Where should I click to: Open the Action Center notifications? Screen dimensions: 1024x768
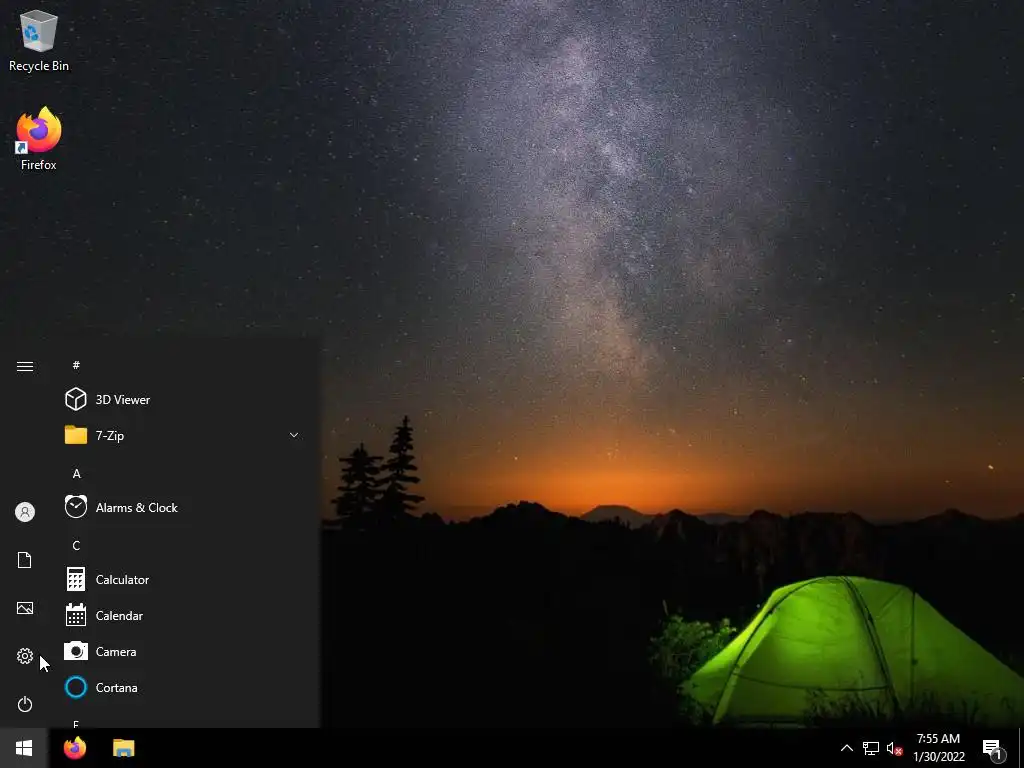pos(993,748)
